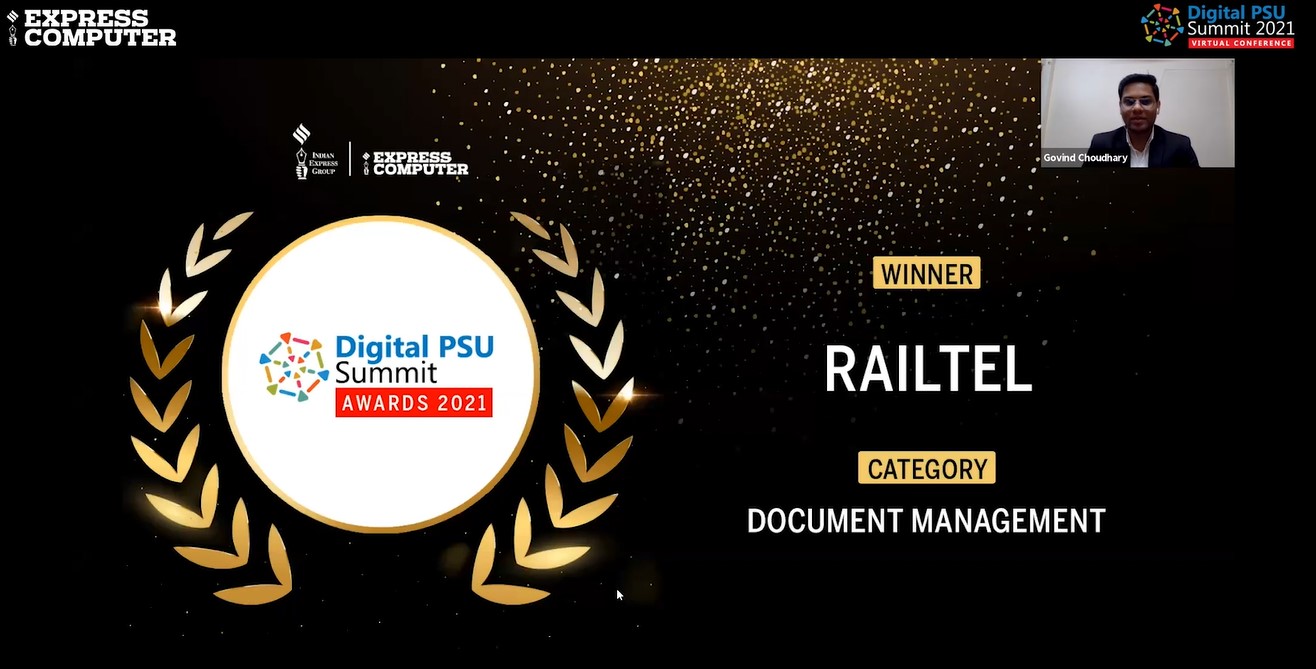
Task: Click the Digital PSU Summit title in center circle
Action: pyautogui.click(x=414, y=360)
